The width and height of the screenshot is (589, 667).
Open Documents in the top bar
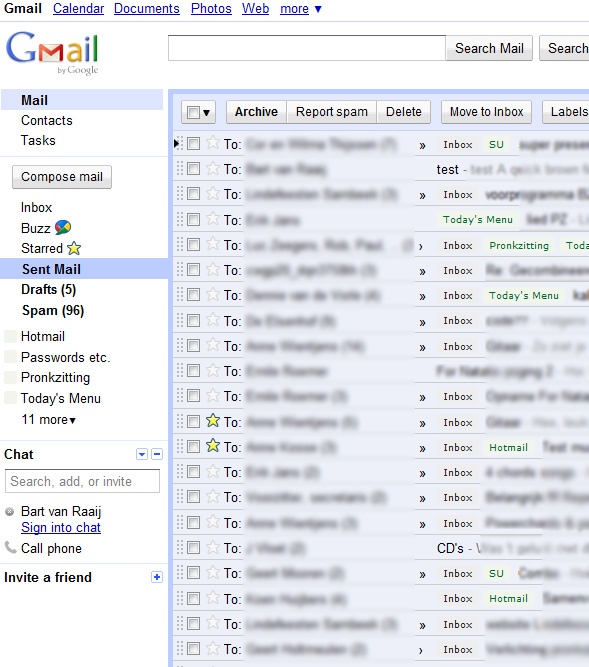147,9
